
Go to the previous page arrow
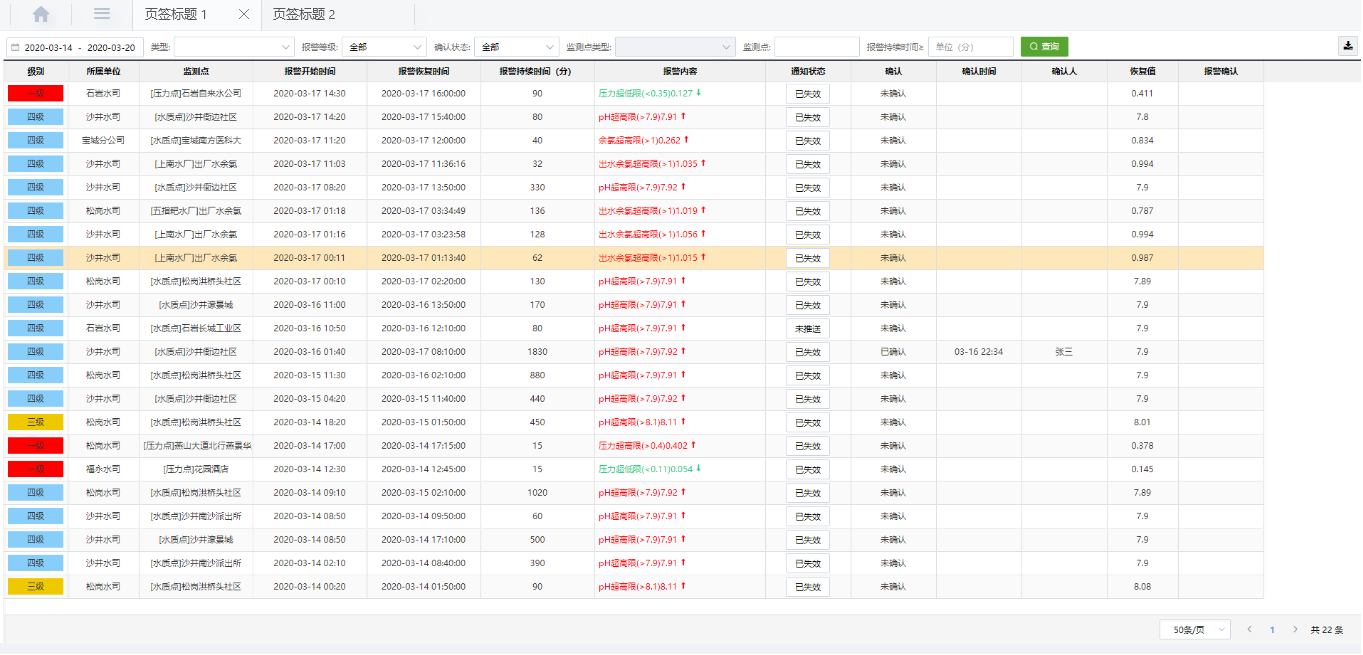click(1249, 630)
